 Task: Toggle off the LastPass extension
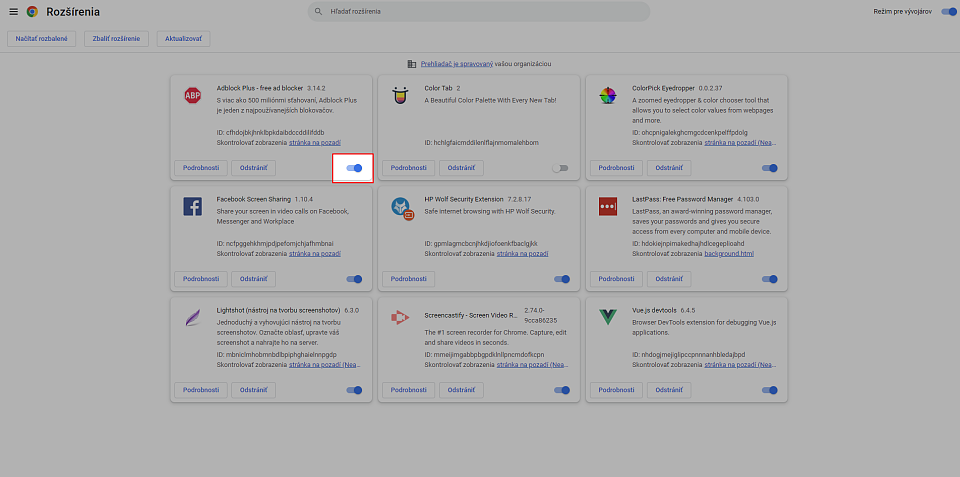[x=769, y=279]
